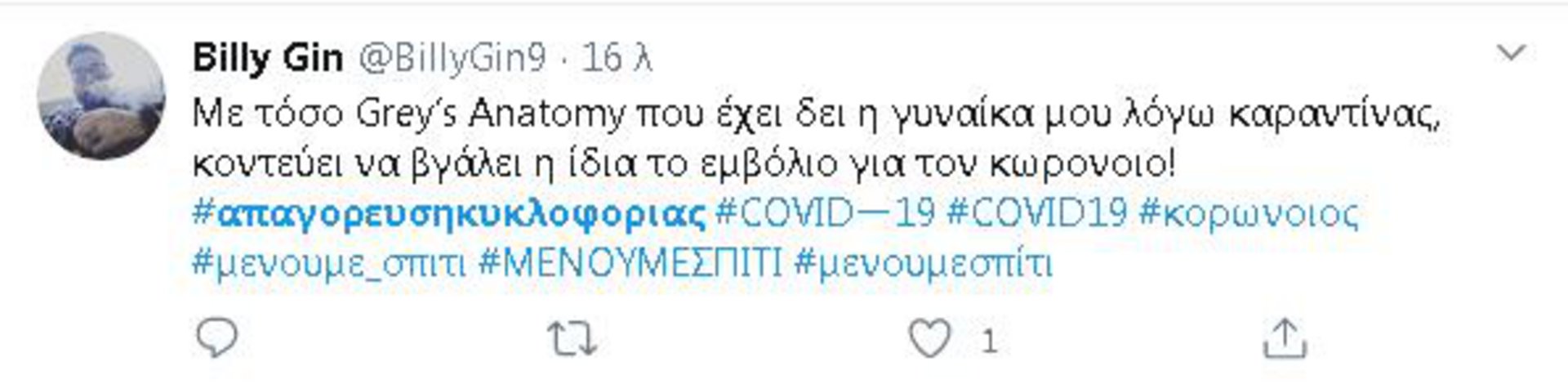Visit the @BillyGin9 handle
The image size is (1568, 384).
click(x=452, y=58)
